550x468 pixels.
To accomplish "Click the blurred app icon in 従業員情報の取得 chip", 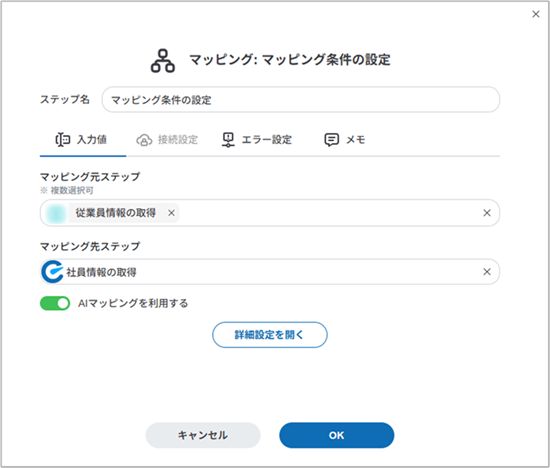I will click(x=56, y=214).
